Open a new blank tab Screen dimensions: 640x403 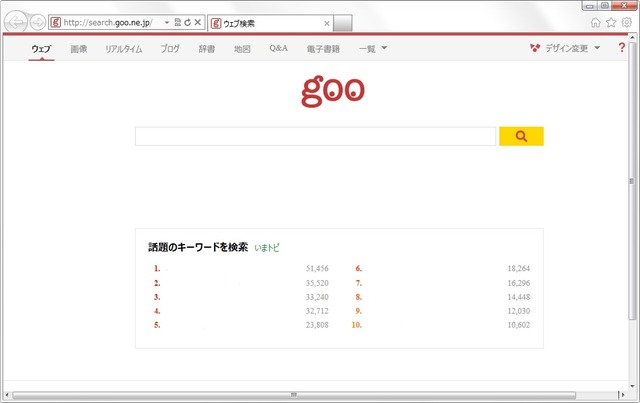(x=342, y=23)
